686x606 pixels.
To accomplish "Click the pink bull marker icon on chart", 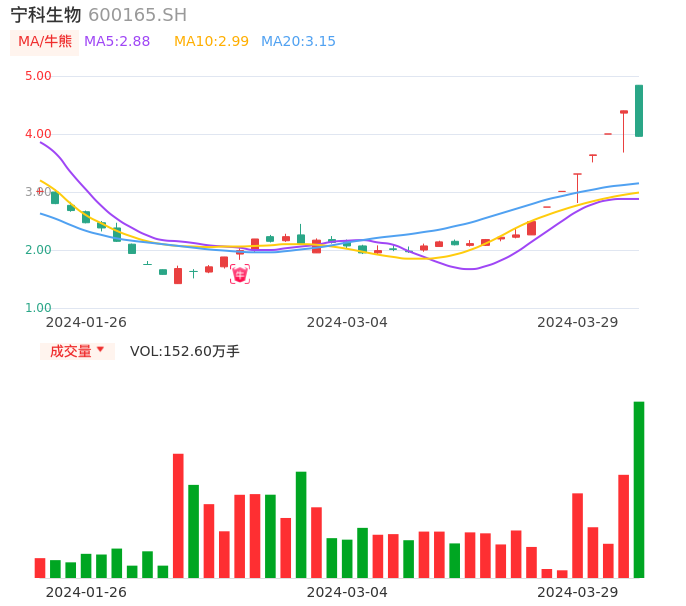I will (240, 274).
